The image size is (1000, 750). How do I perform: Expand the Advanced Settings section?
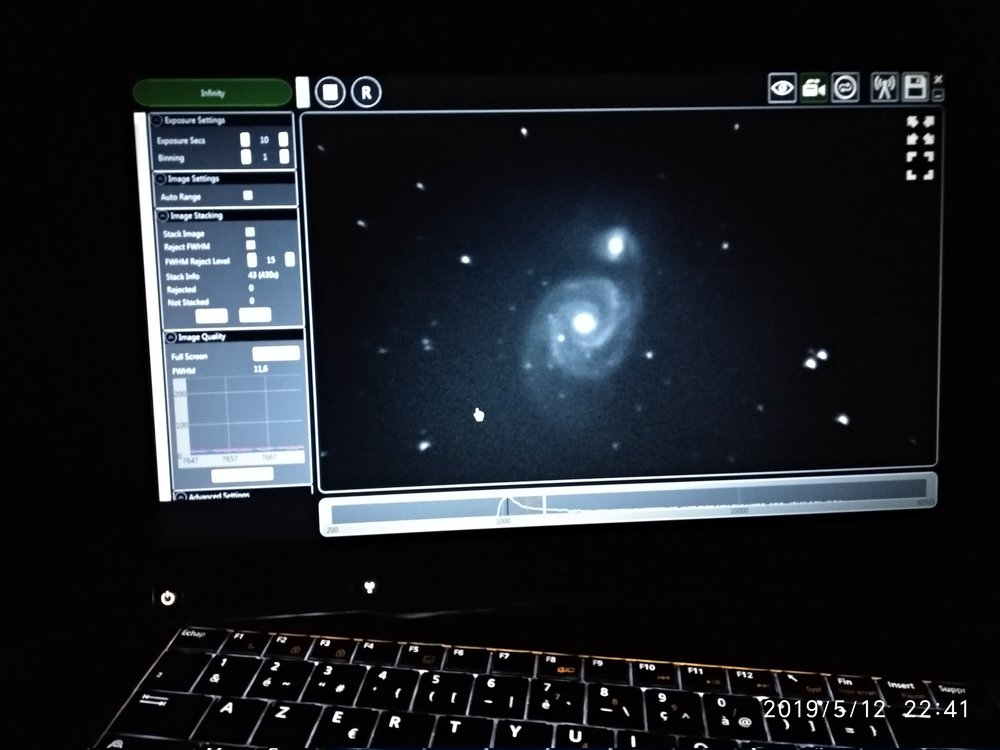pos(180,496)
